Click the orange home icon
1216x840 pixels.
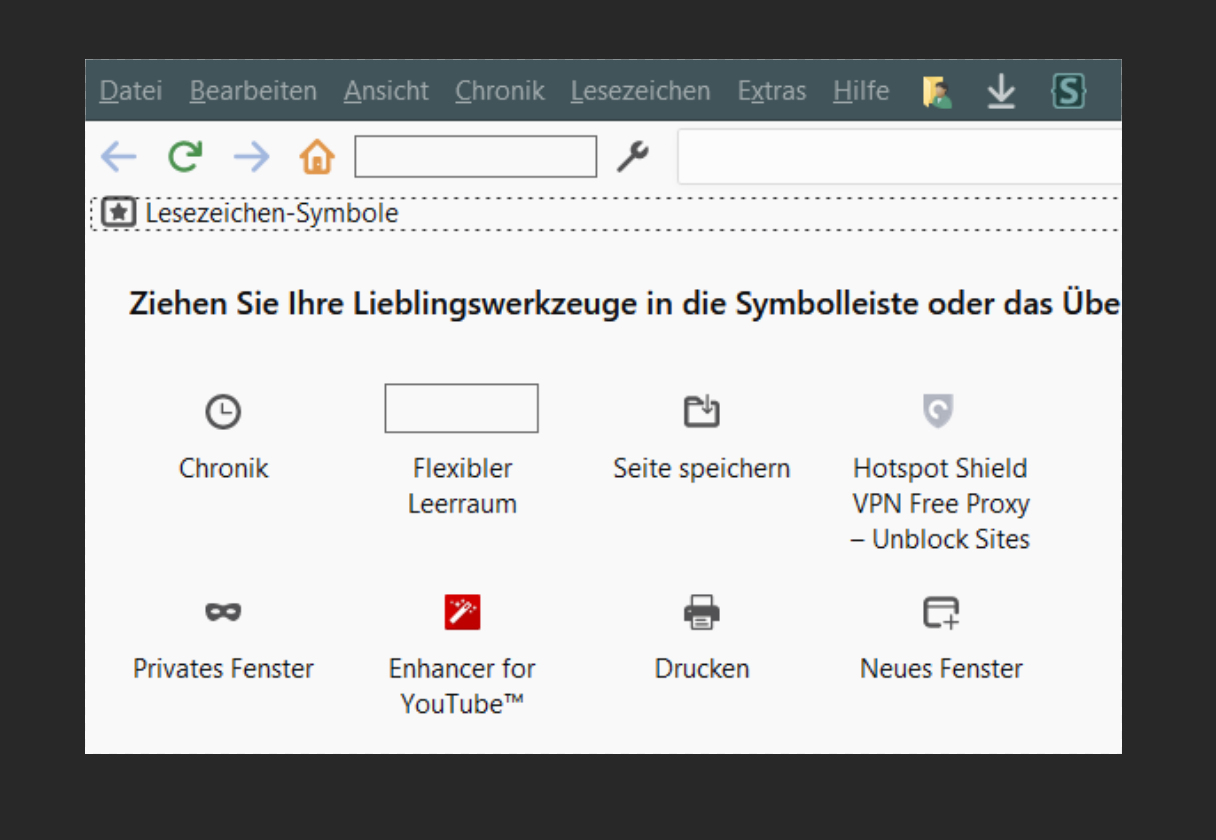tap(317, 157)
